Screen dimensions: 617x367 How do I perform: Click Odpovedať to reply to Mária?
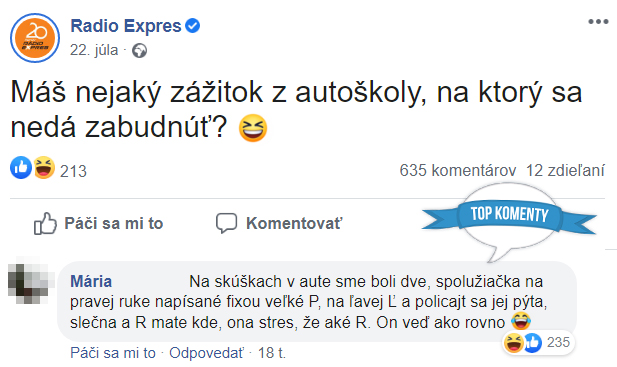pyautogui.click(x=206, y=353)
